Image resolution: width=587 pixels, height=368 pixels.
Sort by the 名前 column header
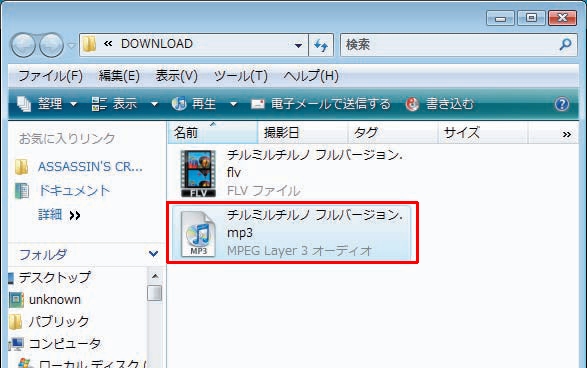click(x=212, y=133)
